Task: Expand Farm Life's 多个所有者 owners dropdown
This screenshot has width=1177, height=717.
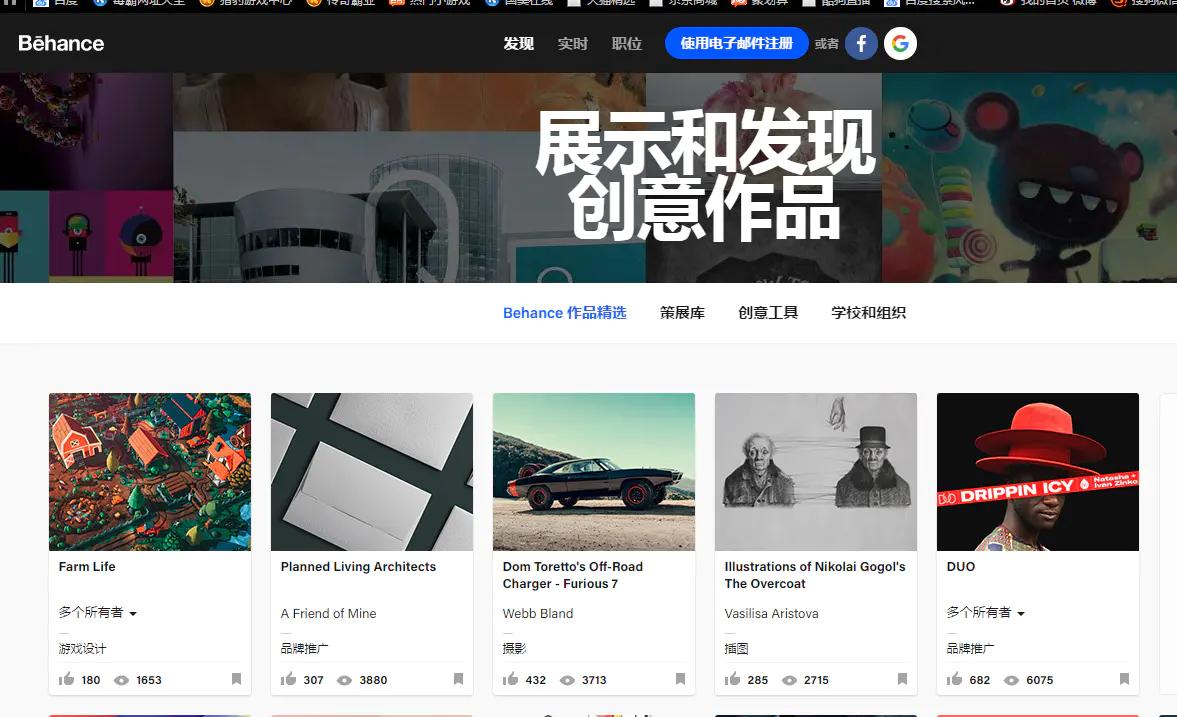Action: (98, 613)
